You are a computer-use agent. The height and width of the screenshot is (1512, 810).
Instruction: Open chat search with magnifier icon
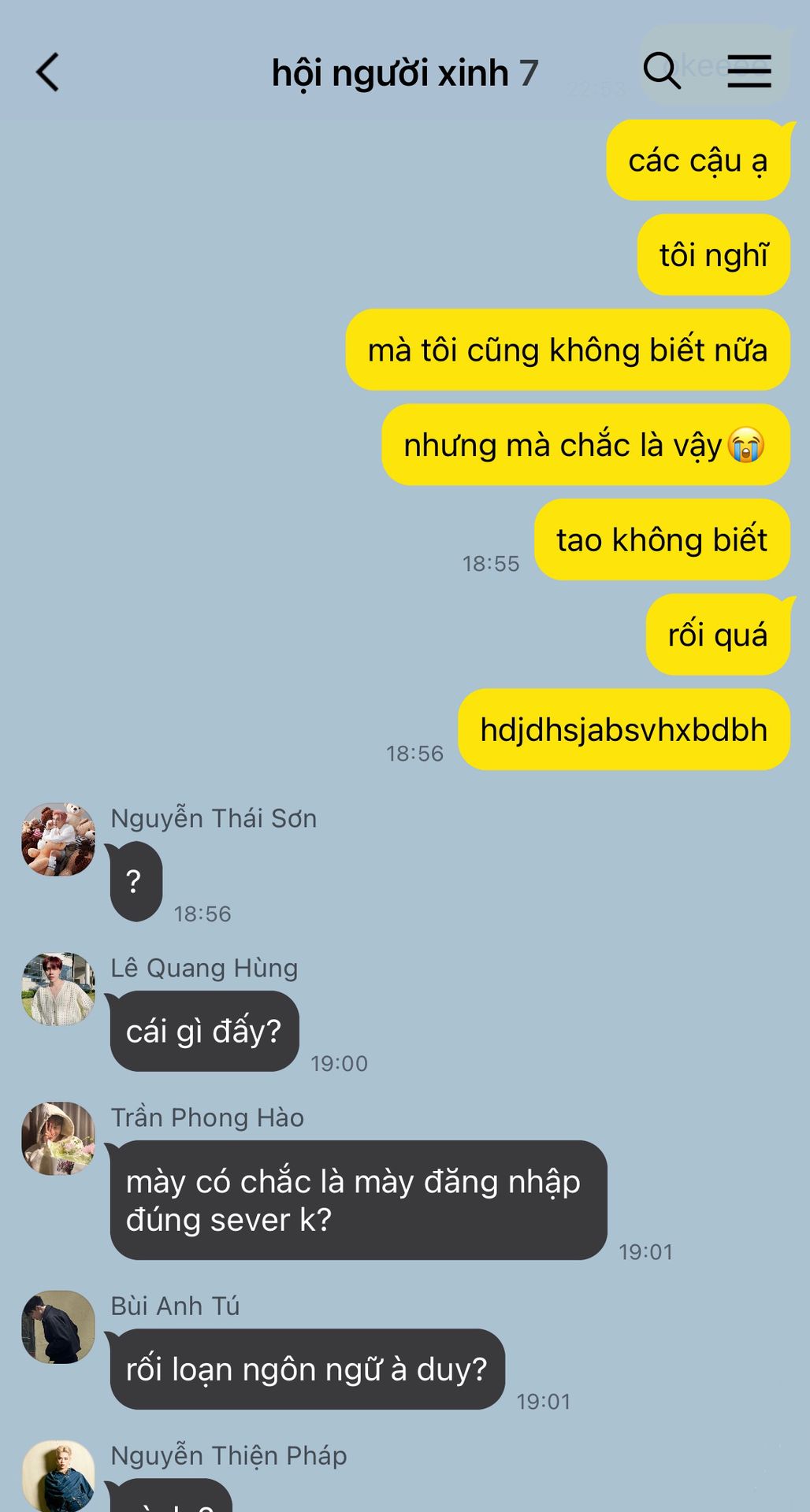coord(662,71)
